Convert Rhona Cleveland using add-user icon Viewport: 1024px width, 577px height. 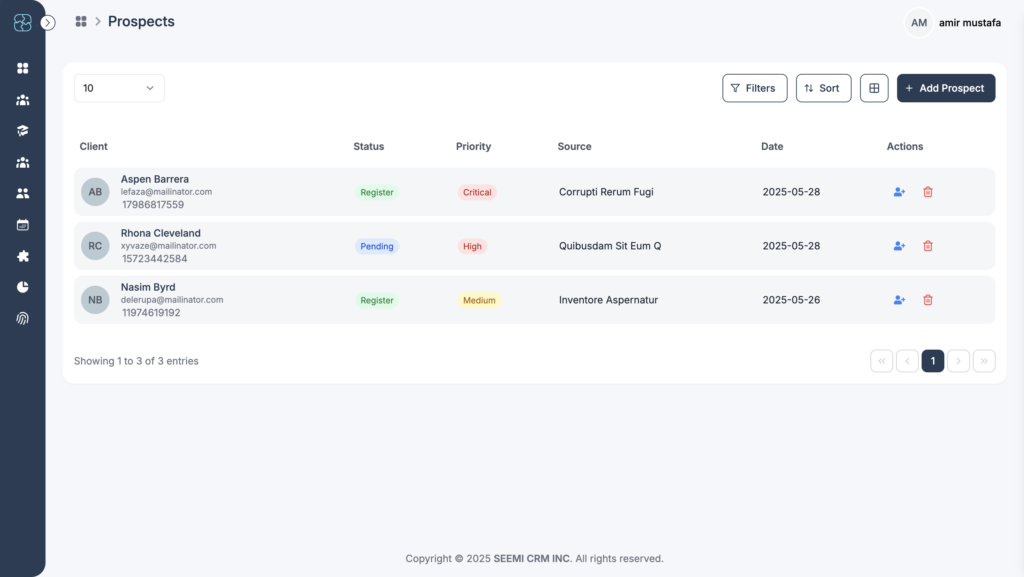[x=899, y=246]
